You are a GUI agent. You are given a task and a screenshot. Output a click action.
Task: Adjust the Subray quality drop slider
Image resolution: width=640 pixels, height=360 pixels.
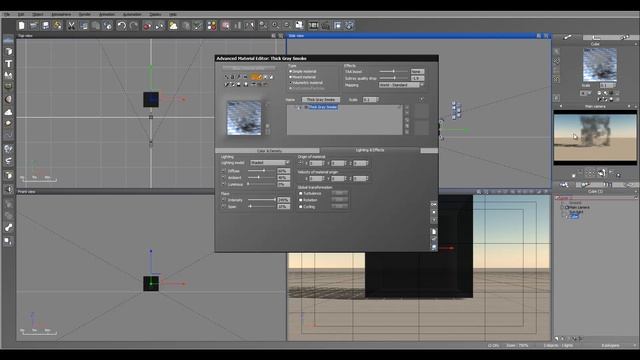coord(394,78)
